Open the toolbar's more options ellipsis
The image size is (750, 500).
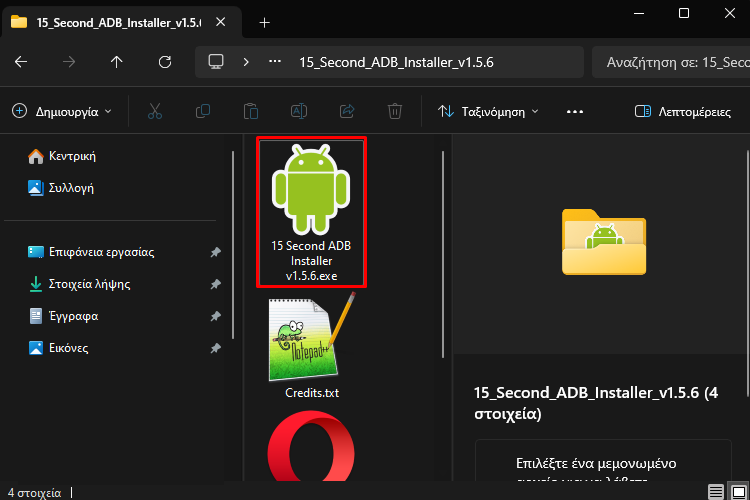click(x=575, y=111)
